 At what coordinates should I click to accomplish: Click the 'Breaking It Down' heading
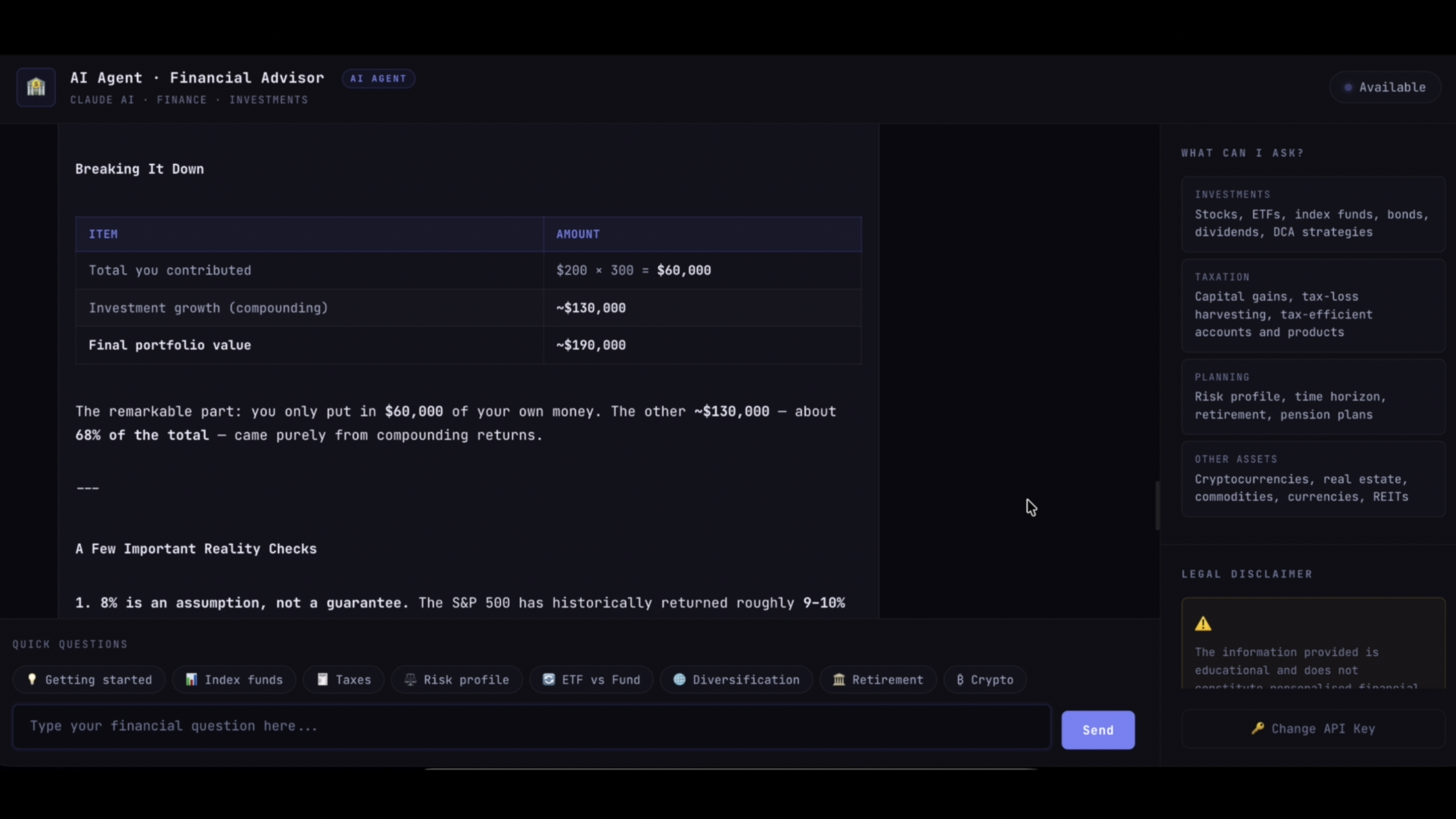pyautogui.click(x=140, y=169)
